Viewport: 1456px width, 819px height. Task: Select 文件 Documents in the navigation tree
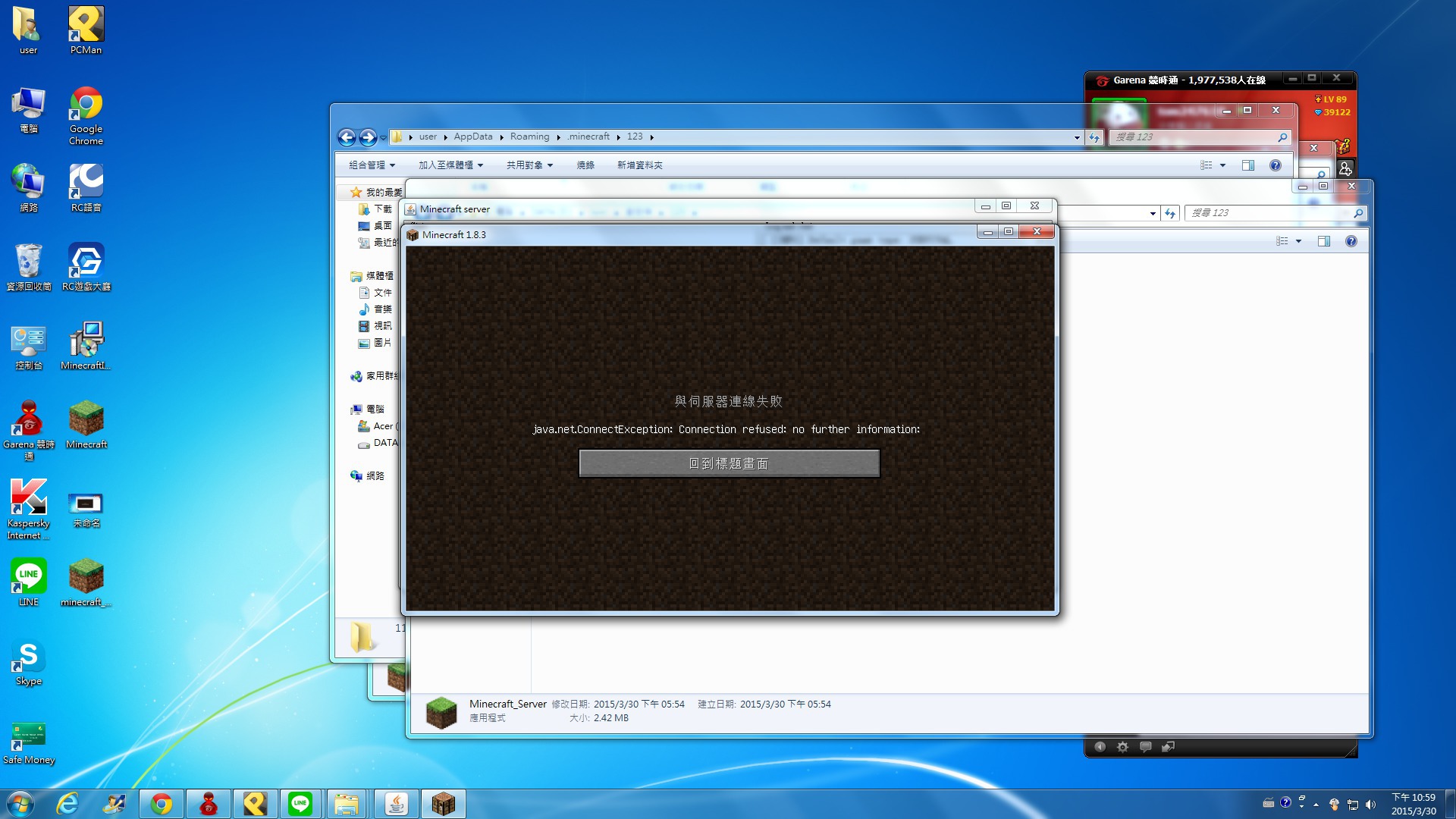382,293
